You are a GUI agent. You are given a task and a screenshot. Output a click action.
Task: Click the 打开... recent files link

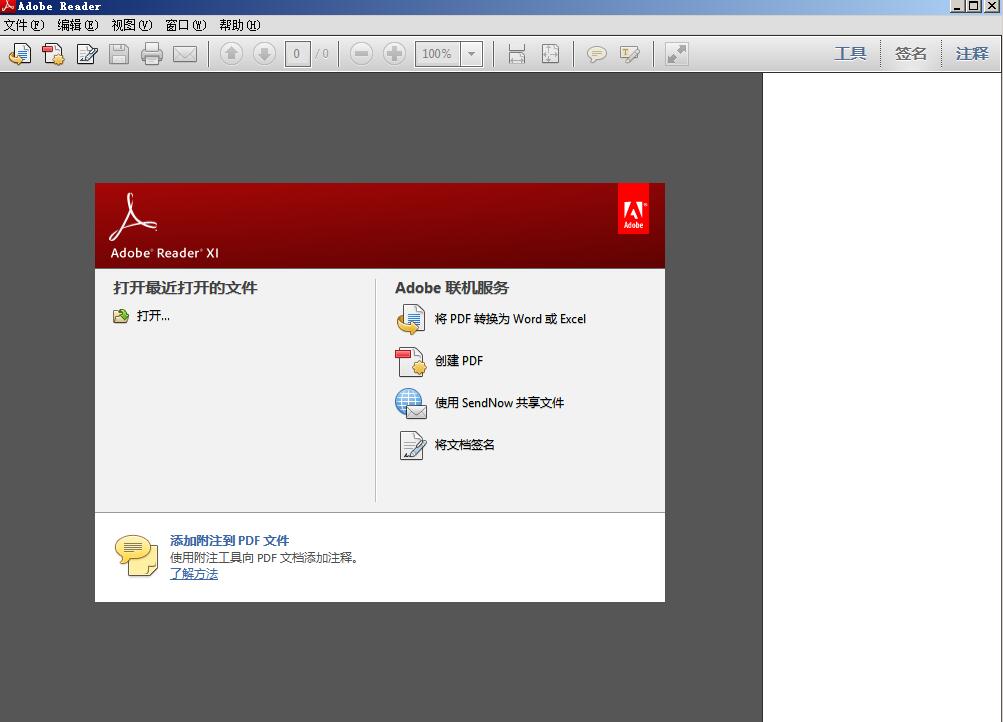point(154,316)
